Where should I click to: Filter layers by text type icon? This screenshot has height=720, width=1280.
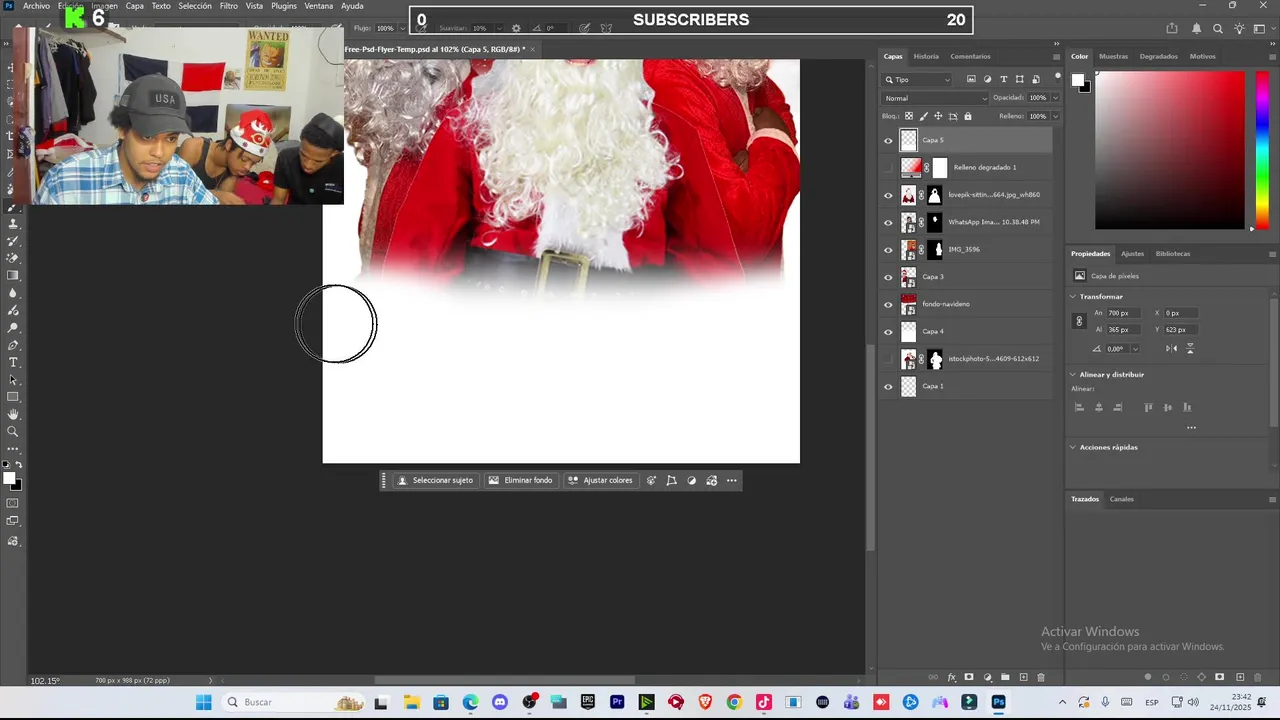pos(1004,79)
